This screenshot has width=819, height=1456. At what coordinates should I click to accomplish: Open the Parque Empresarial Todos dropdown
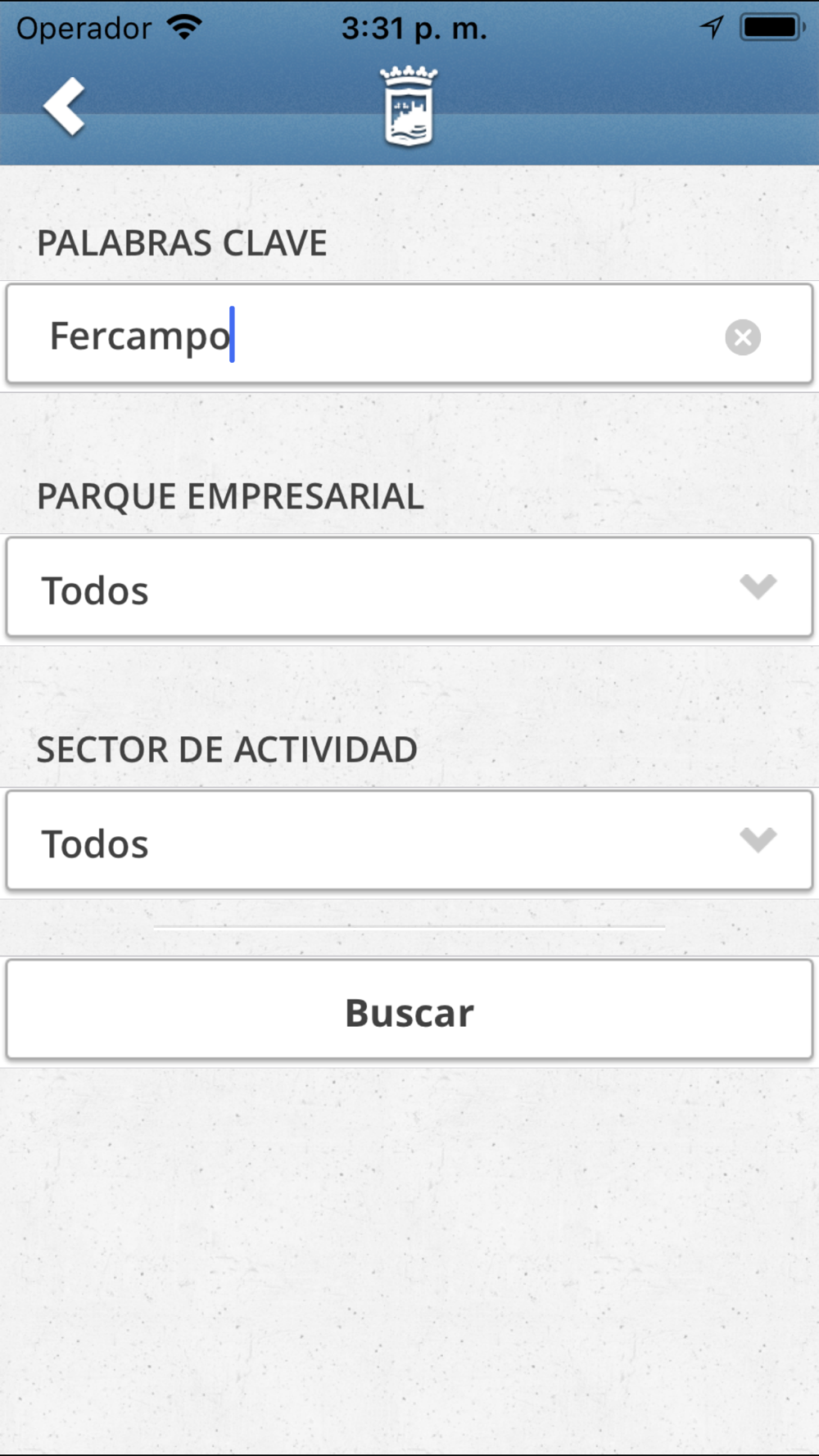[409, 587]
